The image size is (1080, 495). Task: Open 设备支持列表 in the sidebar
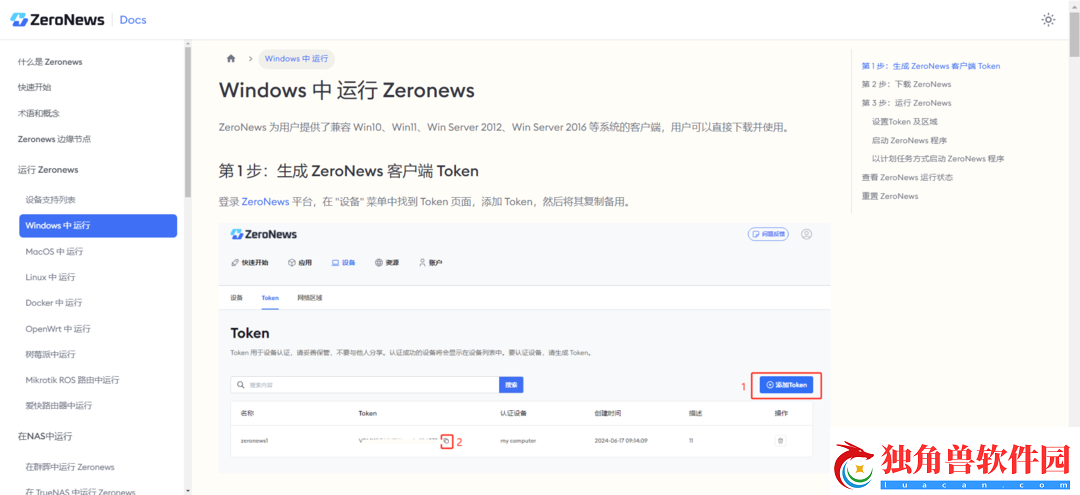tap(50, 200)
